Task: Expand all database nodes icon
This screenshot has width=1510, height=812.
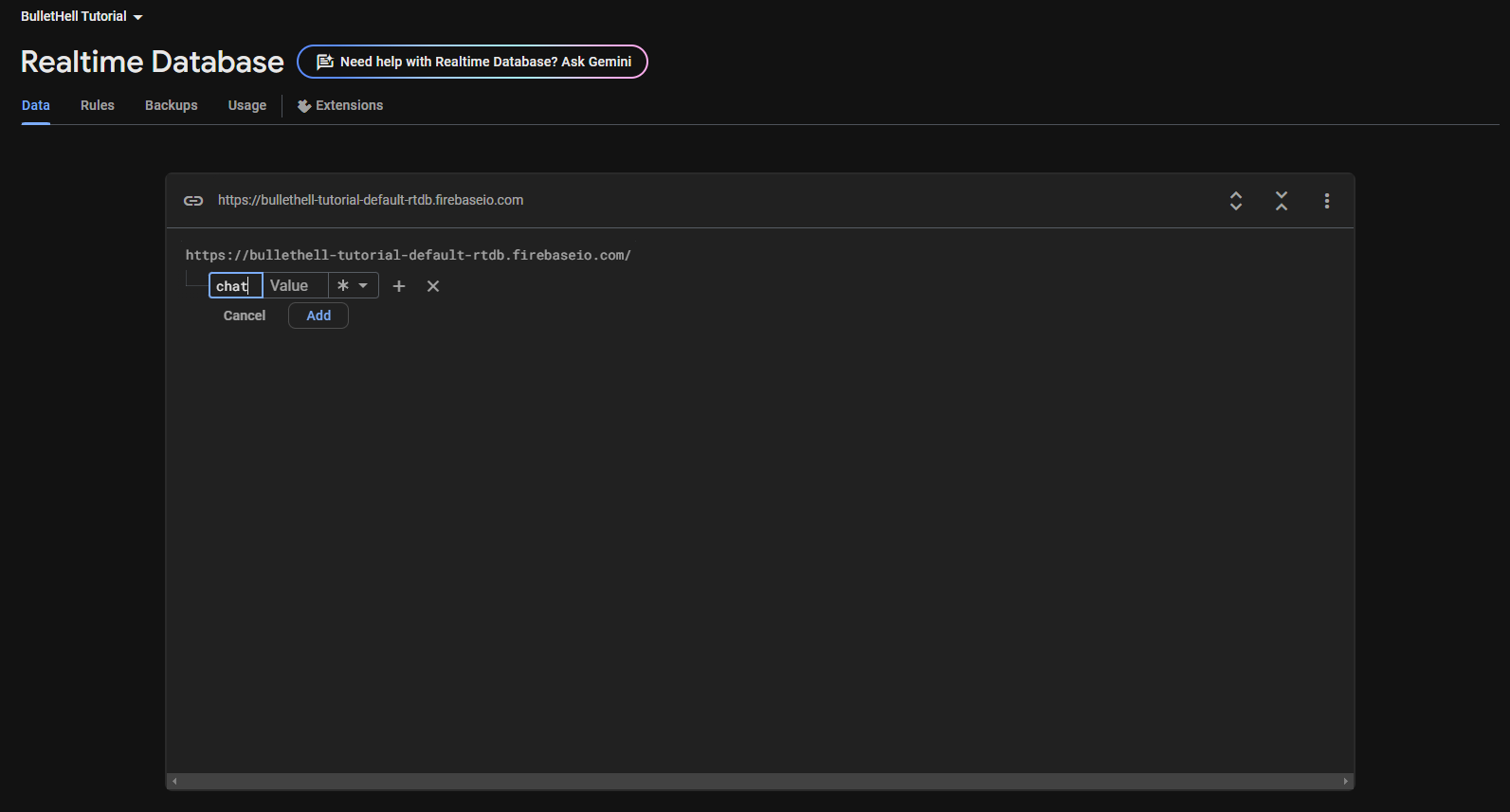Action: coord(1235,201)
